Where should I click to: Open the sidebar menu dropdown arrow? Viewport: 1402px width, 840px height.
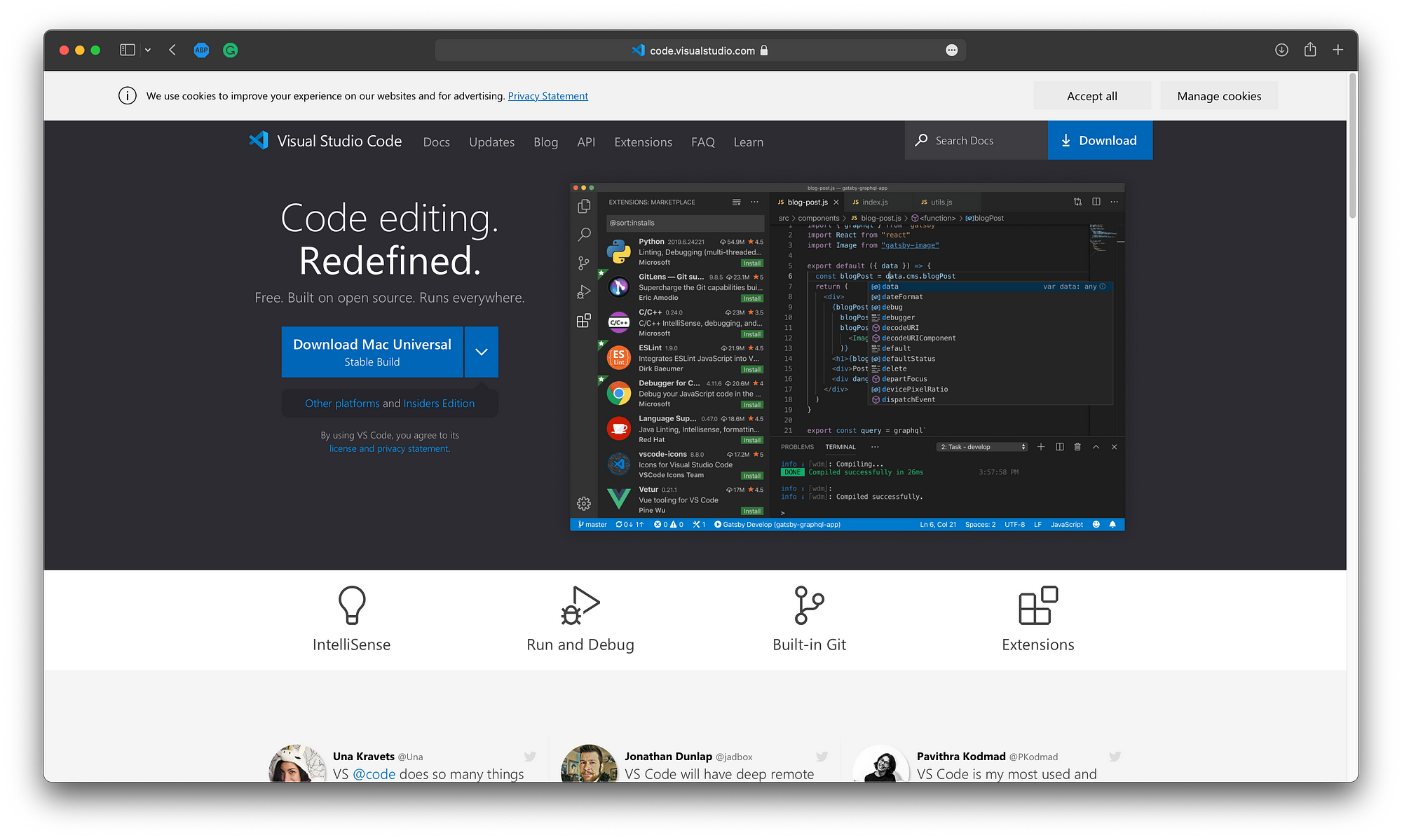pos(148,50)
